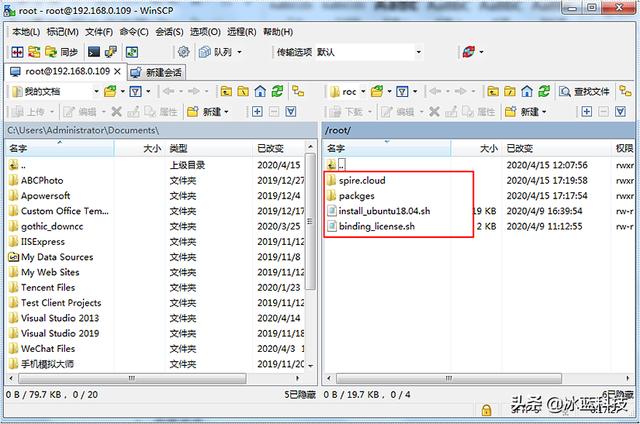
Task: Open the Session (会话) menu
Action: 169,31
